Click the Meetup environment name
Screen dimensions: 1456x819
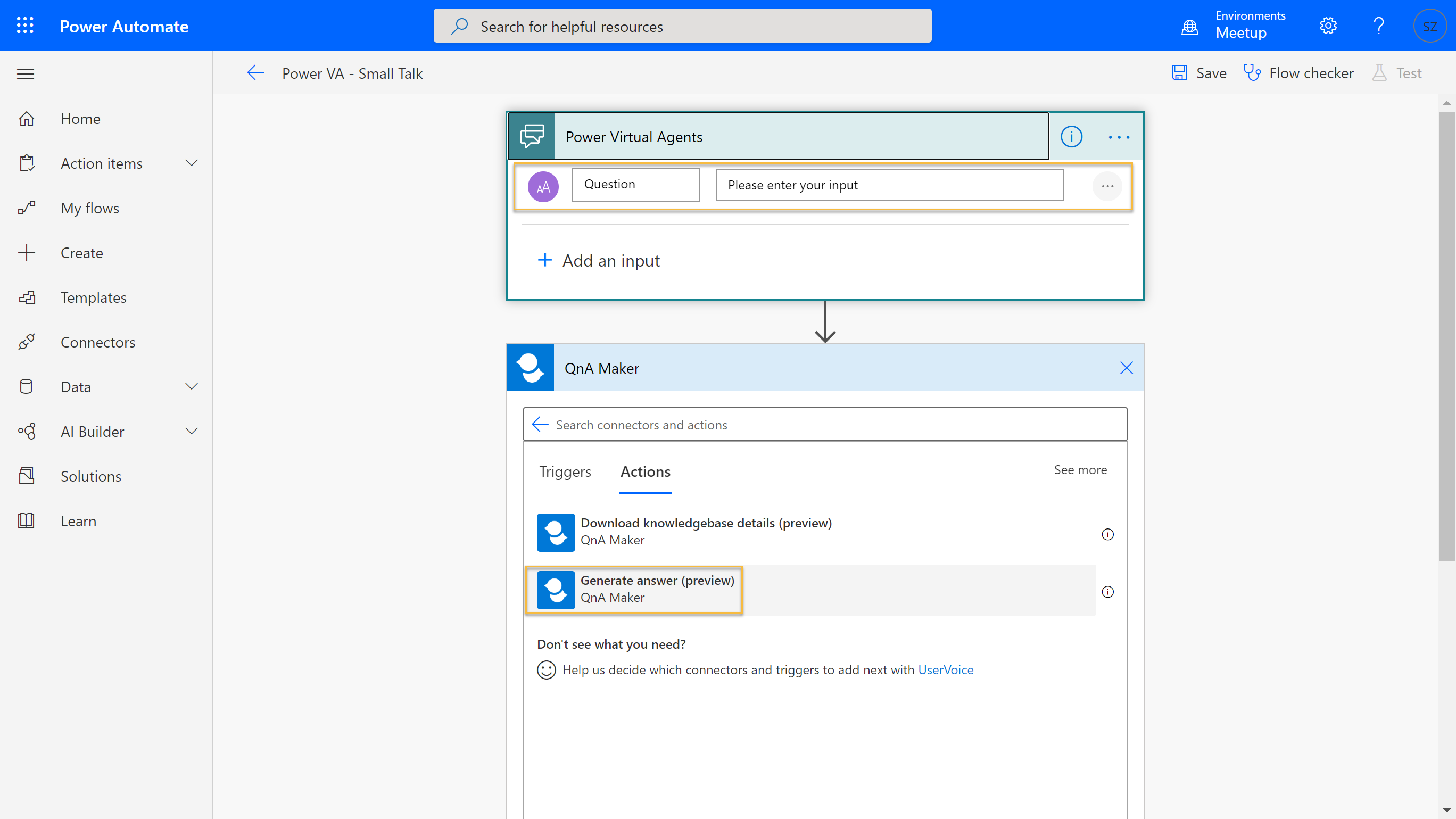[1240, 33]
